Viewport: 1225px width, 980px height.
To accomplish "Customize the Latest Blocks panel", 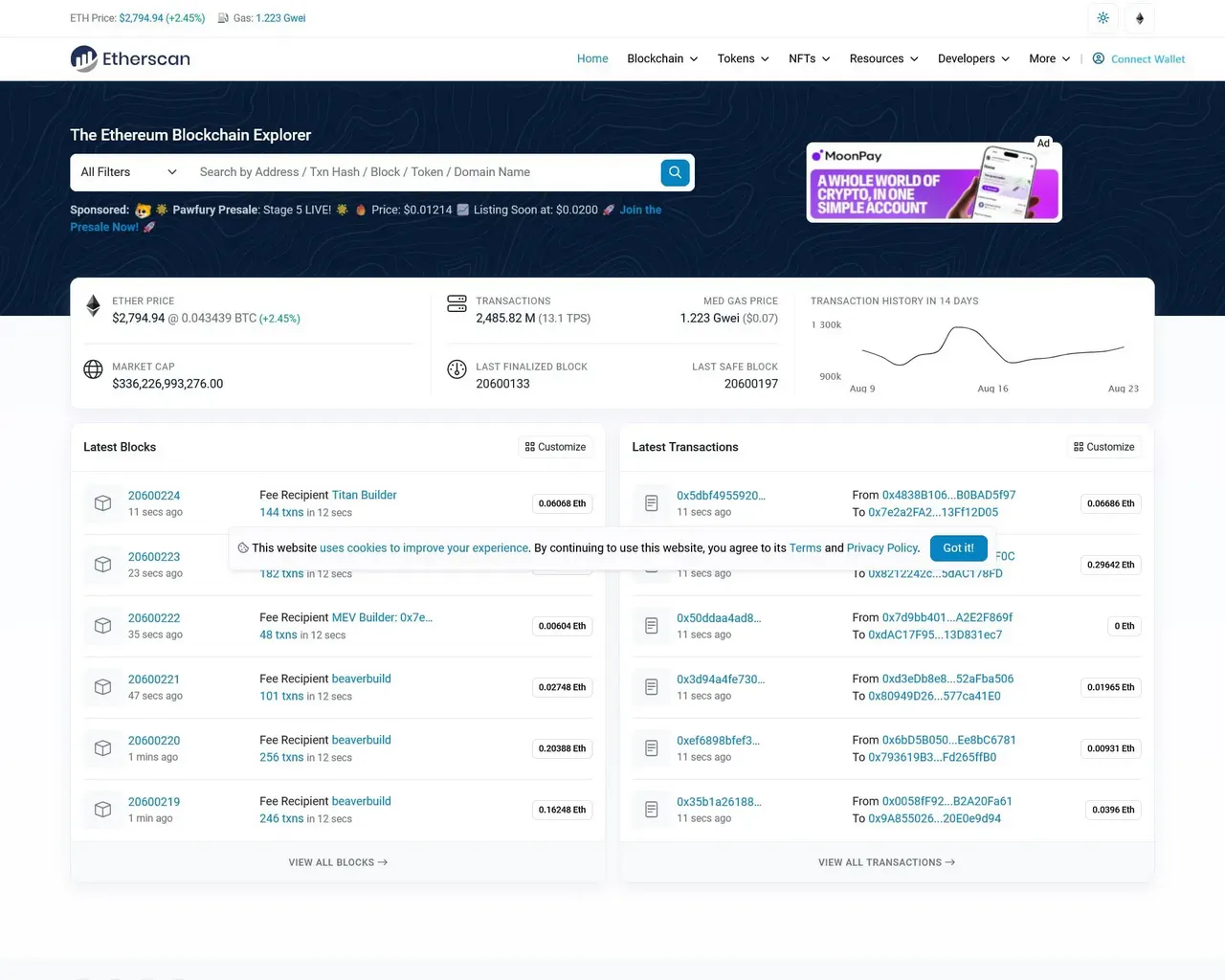I will pyautogui.click(x=556, y=447).
